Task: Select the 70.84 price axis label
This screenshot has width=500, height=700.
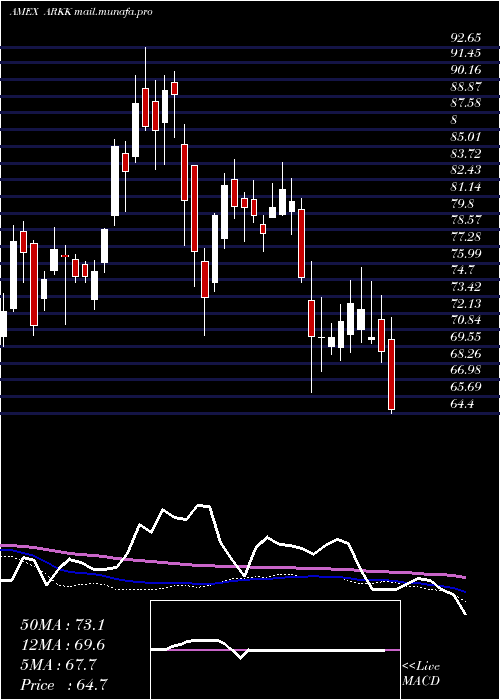Action: tap(466, 320)
